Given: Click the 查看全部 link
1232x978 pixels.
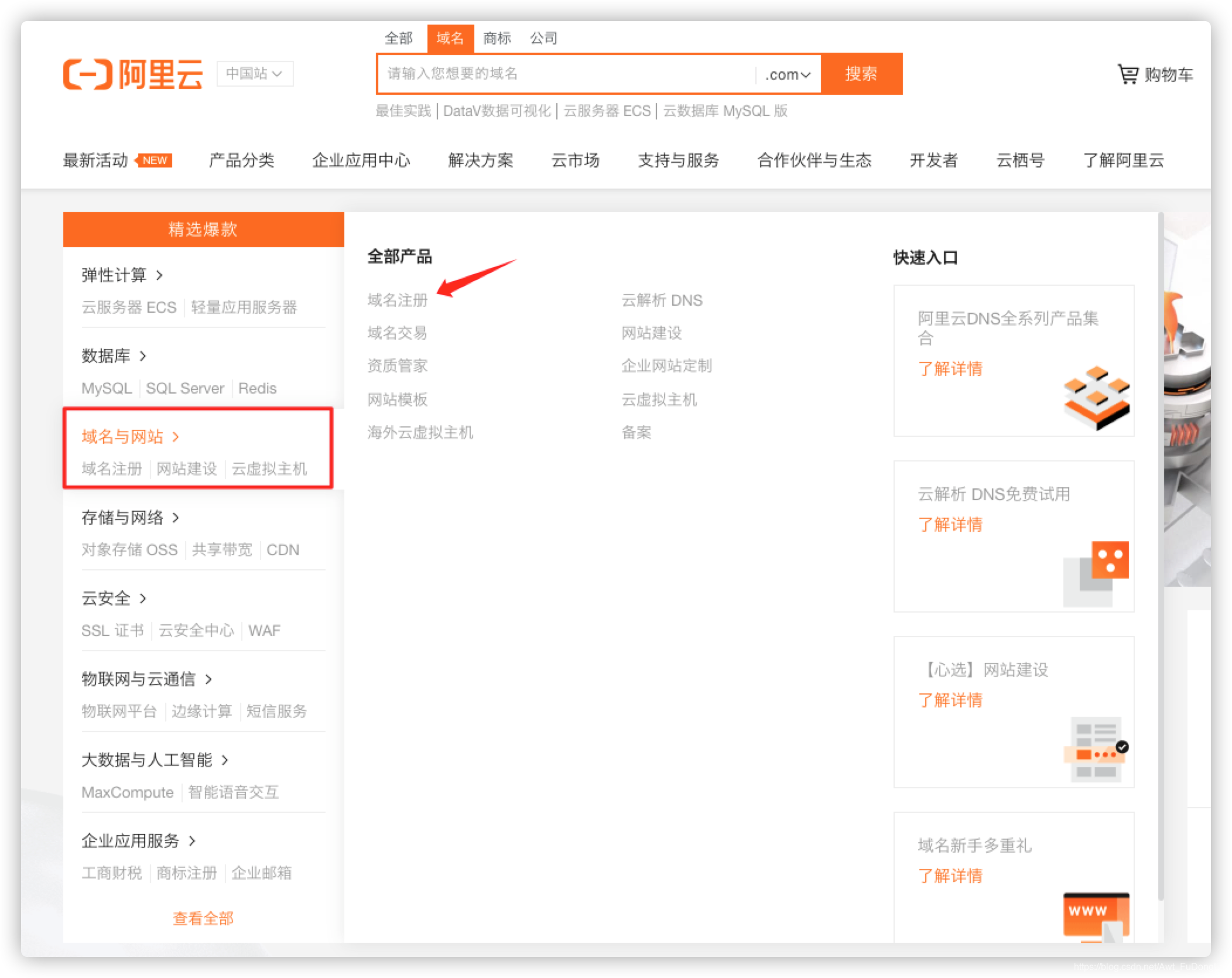Looking at the screenshot, I should 203,918.
